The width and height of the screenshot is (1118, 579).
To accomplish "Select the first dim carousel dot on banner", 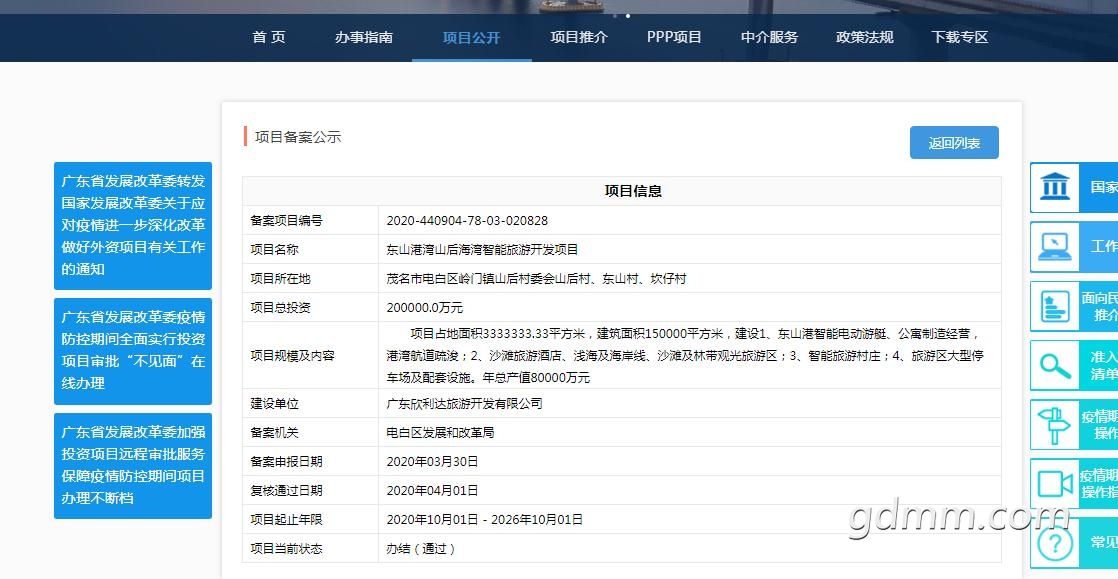I will [614, 16].
